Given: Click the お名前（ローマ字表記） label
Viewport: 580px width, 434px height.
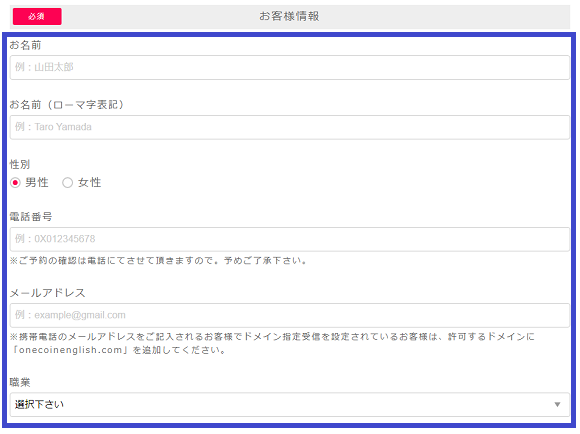Looking at the screenshot, I should pos(67,105).
